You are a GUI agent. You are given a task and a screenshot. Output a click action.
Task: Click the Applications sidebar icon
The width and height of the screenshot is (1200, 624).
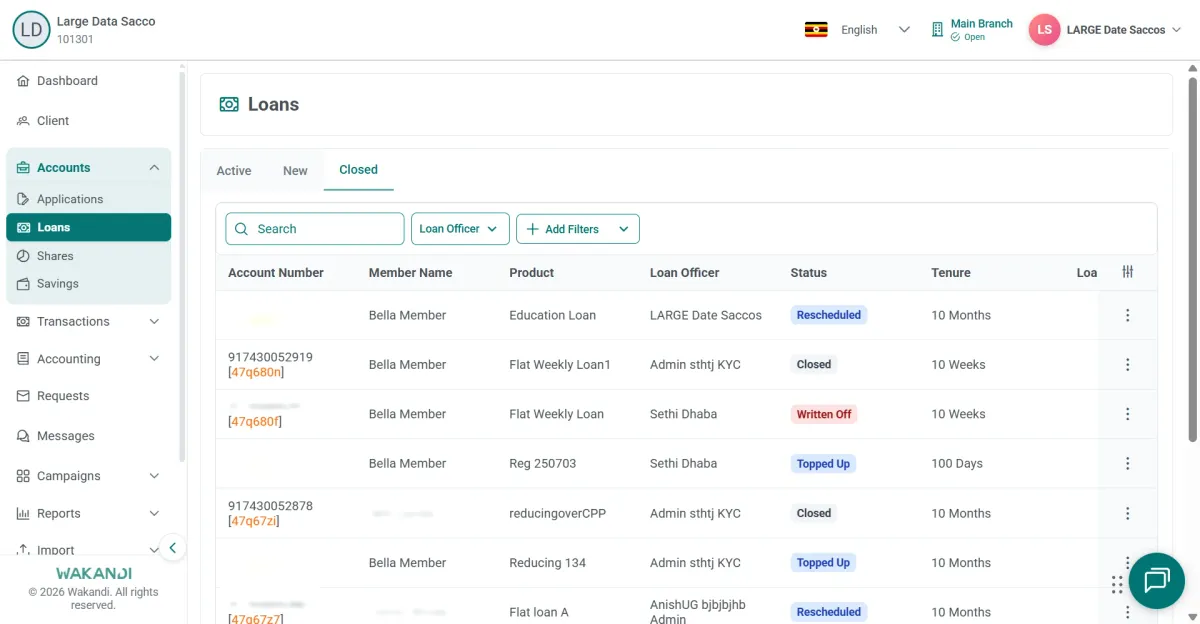point(24,199)
